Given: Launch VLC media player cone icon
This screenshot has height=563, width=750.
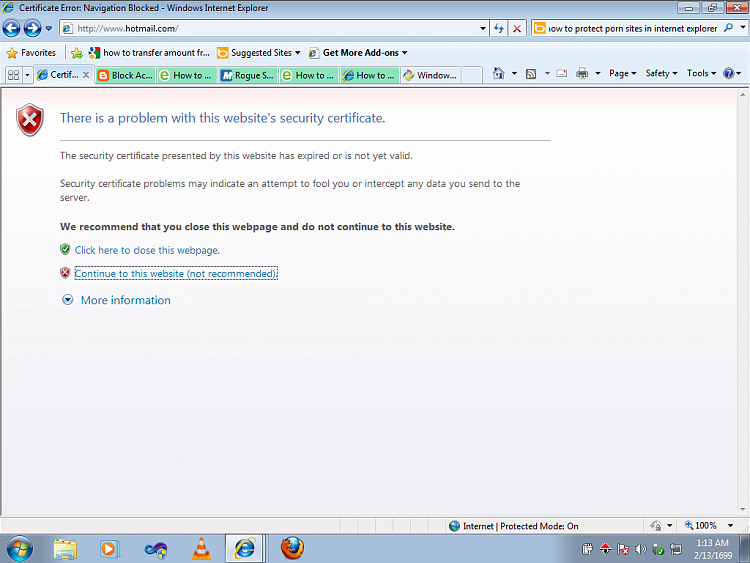Looking at the screenshot, I should [201, 549].
